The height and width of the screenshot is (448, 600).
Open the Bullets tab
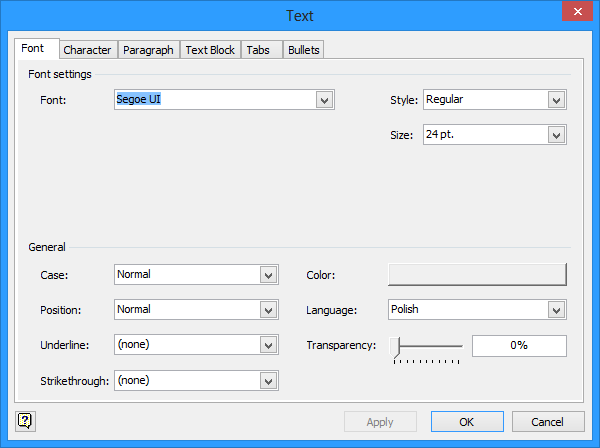pyautogui.click(x=303, y=50)
